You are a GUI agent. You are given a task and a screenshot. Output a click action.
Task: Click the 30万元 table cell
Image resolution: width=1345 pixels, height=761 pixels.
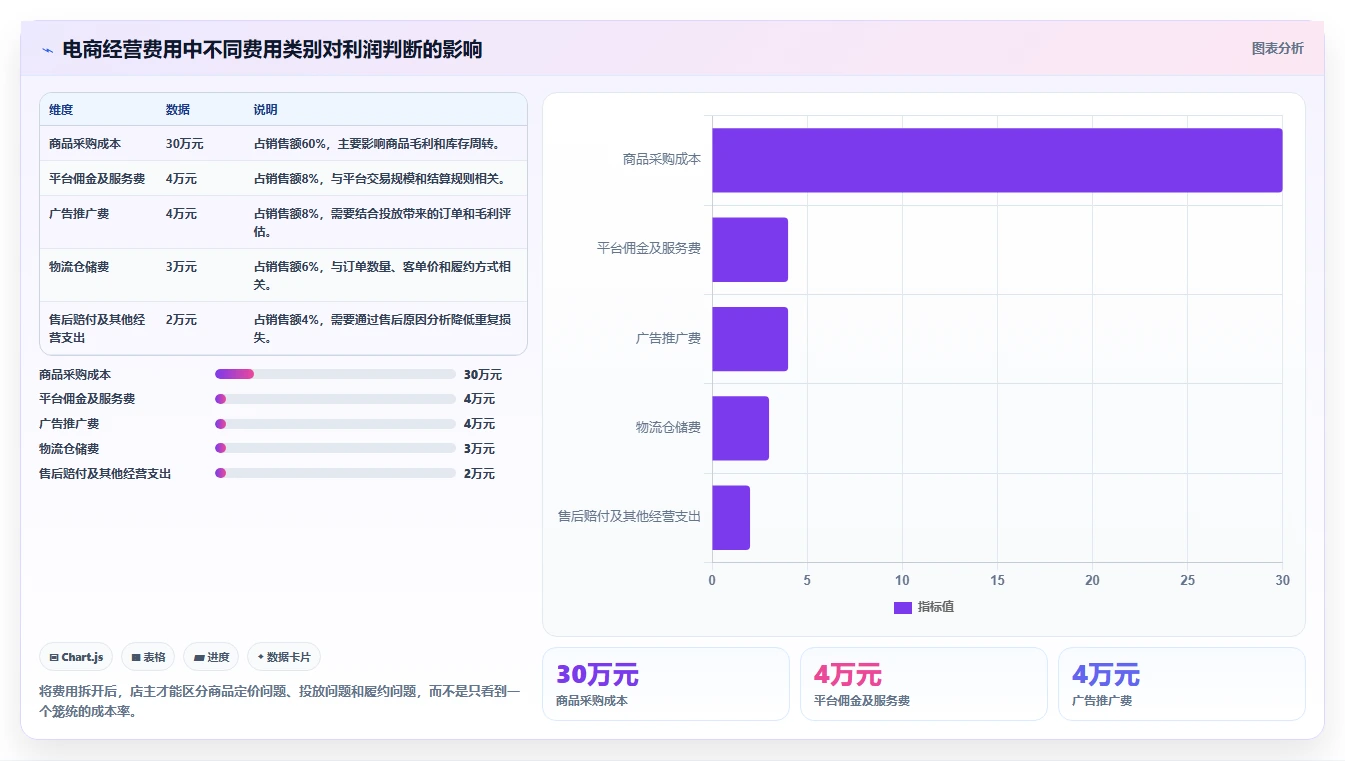click(185, 144)
